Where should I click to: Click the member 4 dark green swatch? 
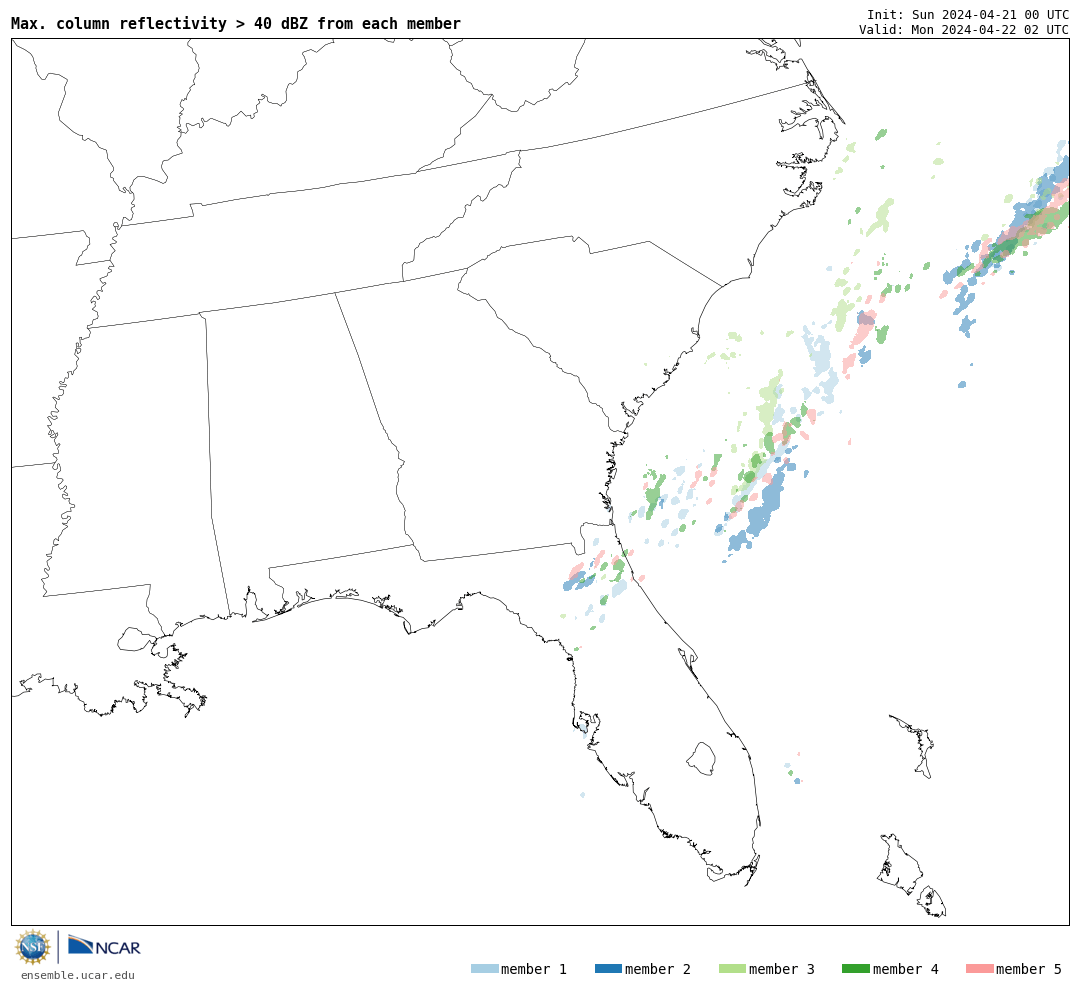tap(855, 969)
